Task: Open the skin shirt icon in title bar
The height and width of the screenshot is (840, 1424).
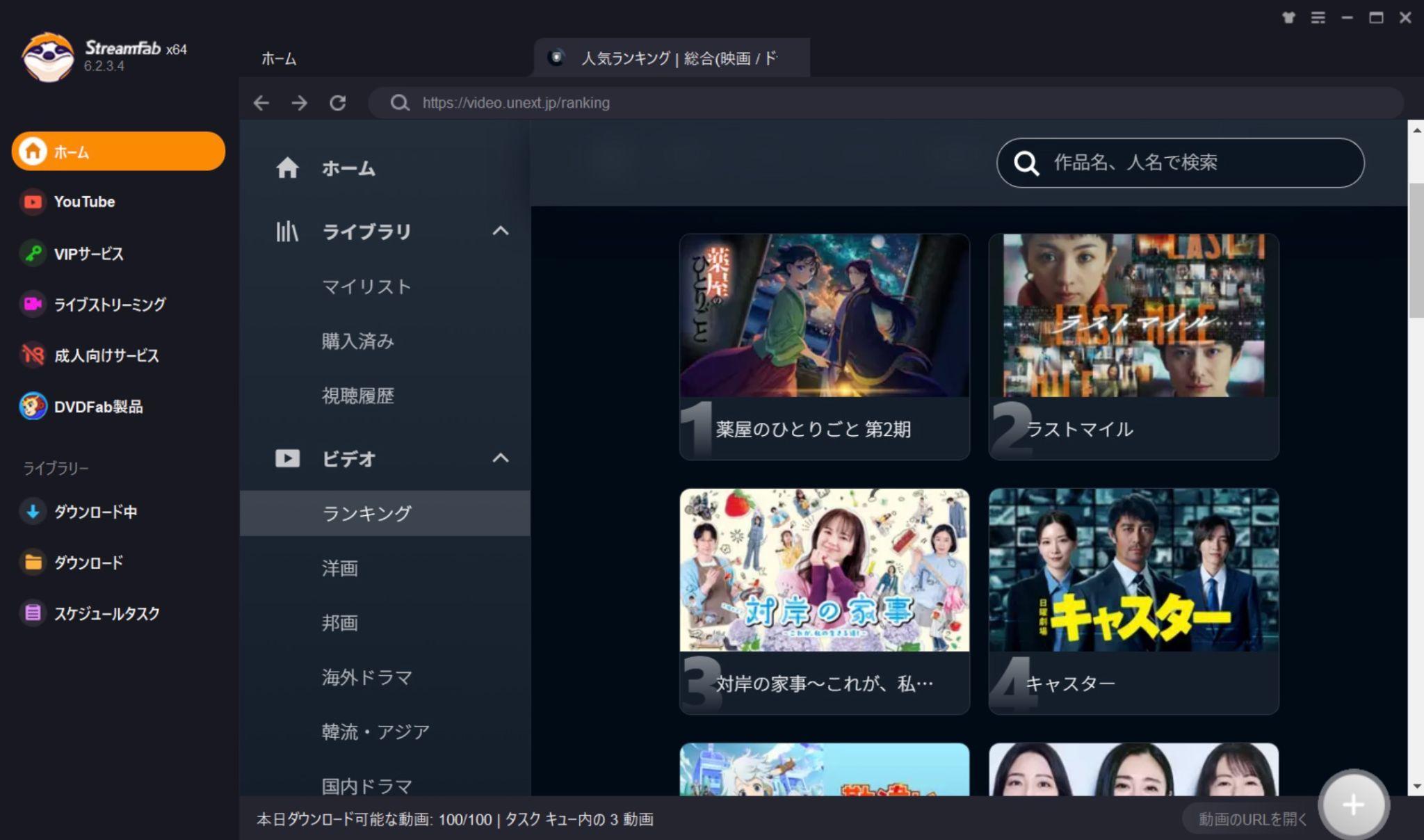Action: click(x=1288, y=18)
